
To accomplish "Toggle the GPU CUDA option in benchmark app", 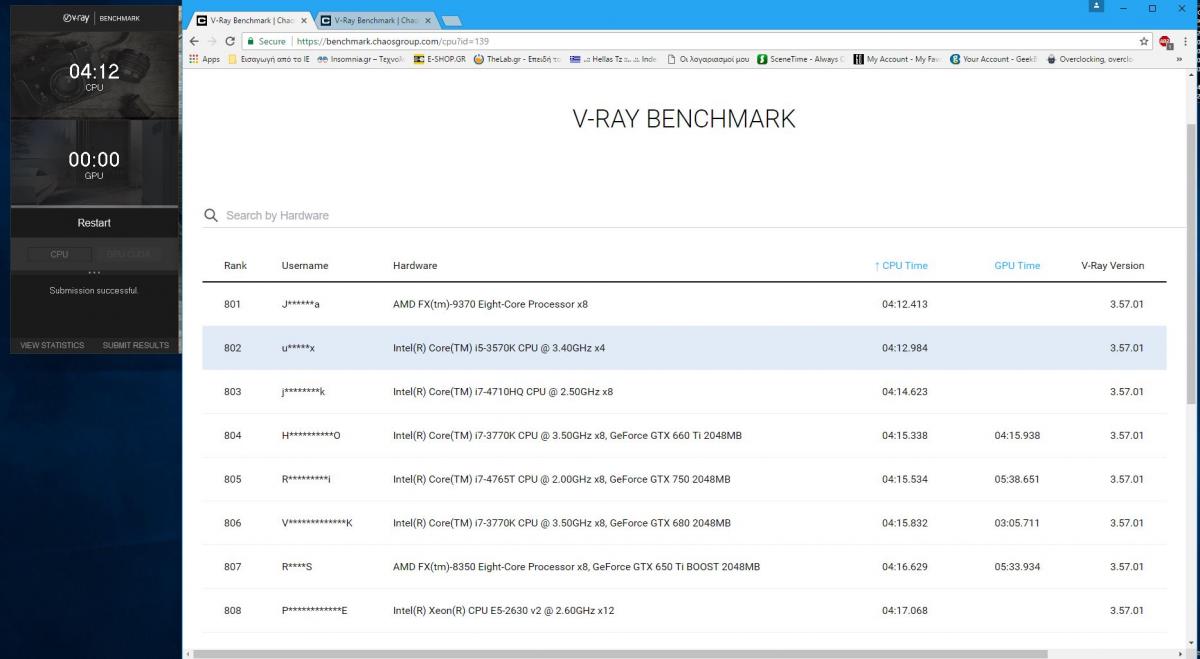I will [128, 255].
